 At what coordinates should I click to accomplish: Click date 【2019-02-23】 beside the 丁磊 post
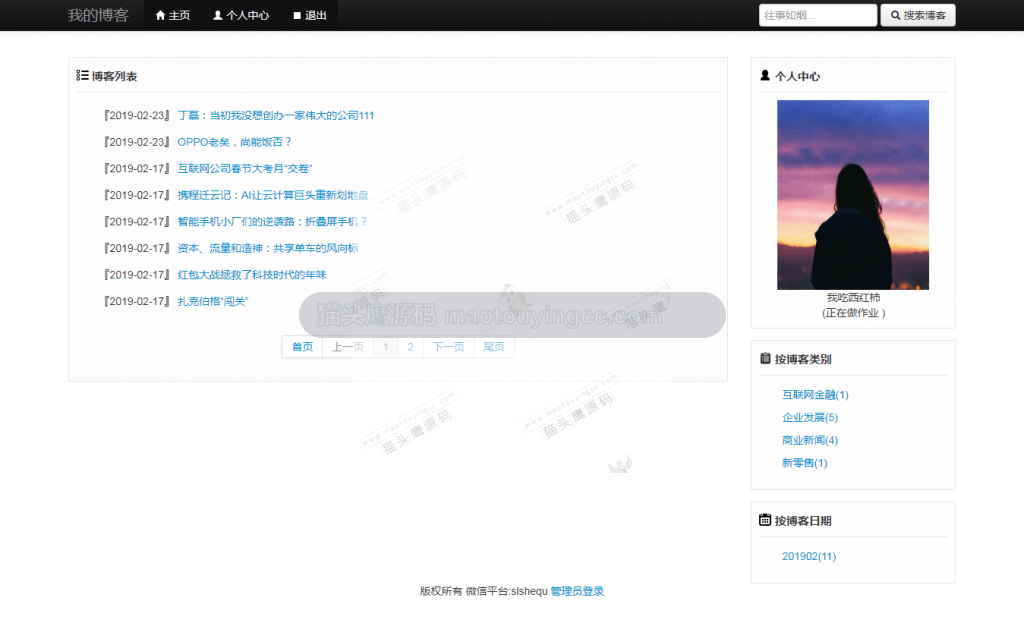click(137, 116)
